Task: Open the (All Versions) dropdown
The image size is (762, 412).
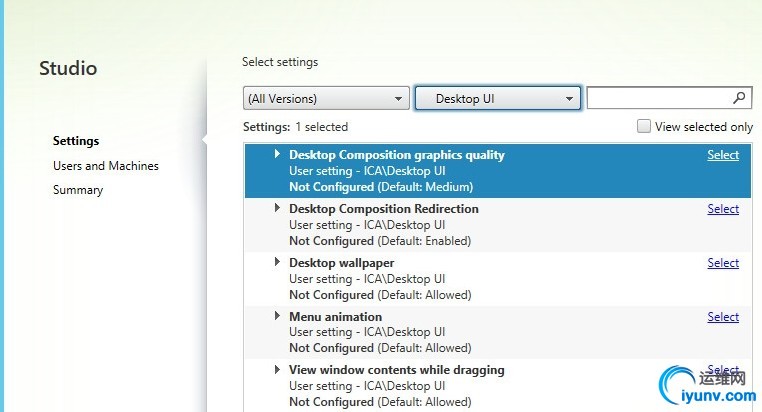Action: (326, 98)
